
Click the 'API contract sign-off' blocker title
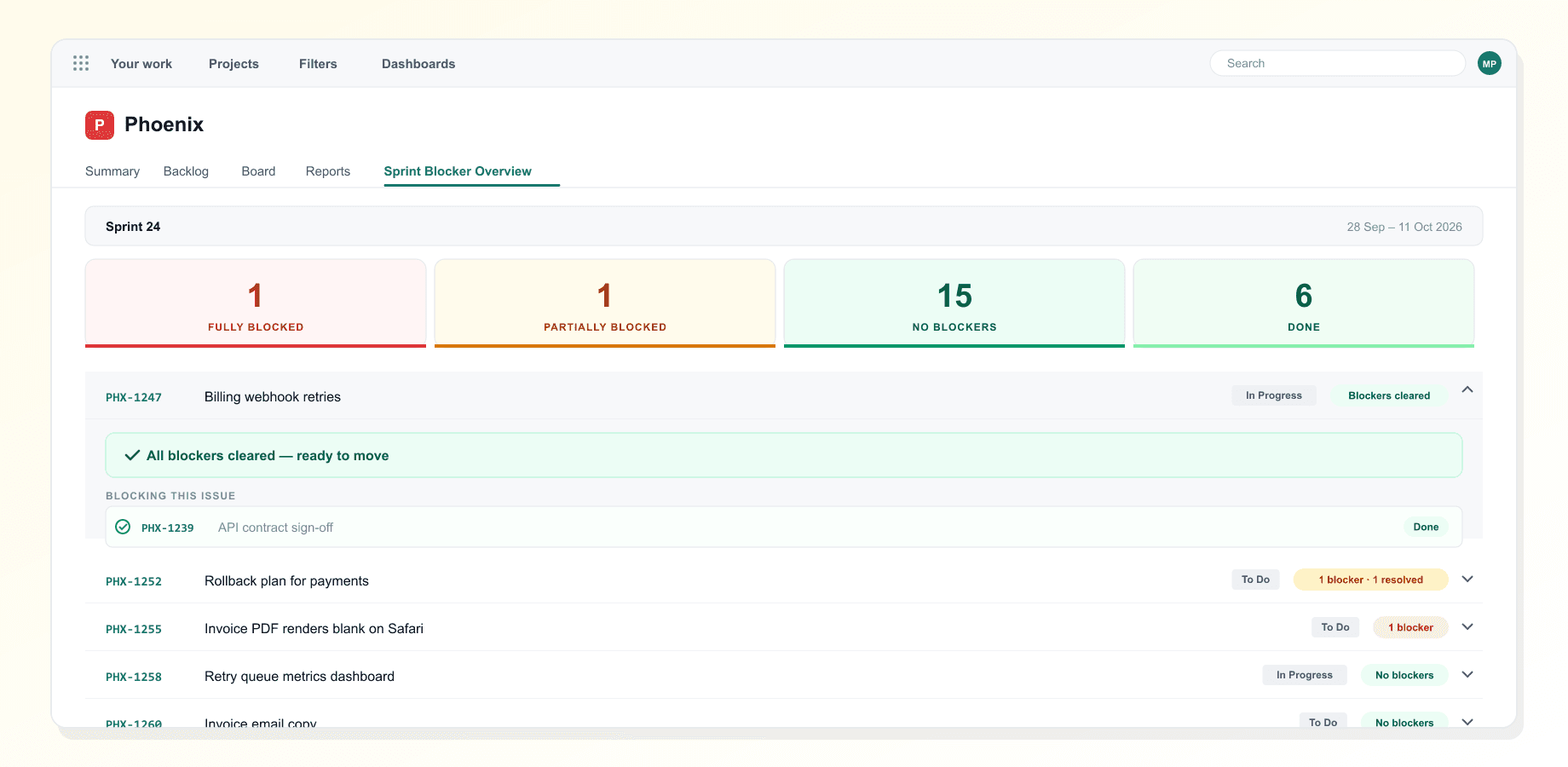(275, 528)
